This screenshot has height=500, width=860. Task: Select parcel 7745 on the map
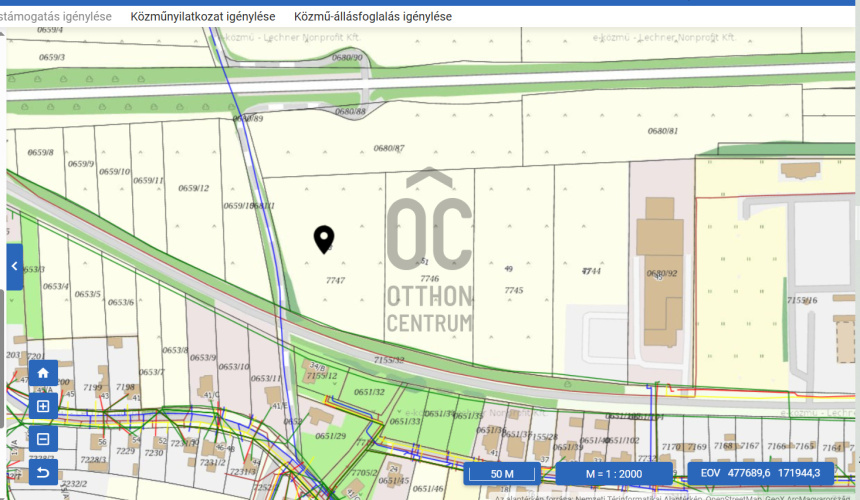click(513, 290)
